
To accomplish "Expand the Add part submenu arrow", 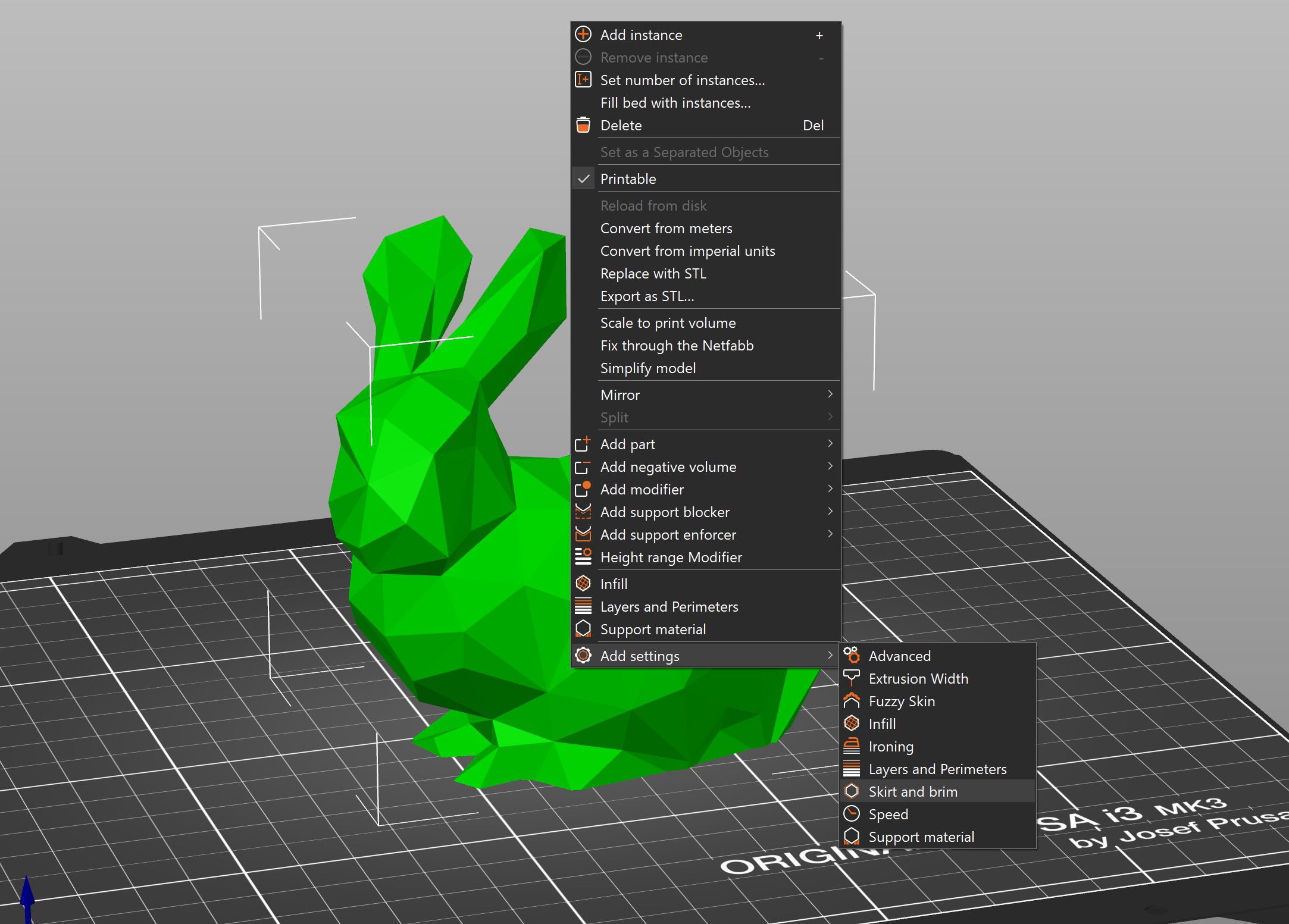I will tap(830, 444).
